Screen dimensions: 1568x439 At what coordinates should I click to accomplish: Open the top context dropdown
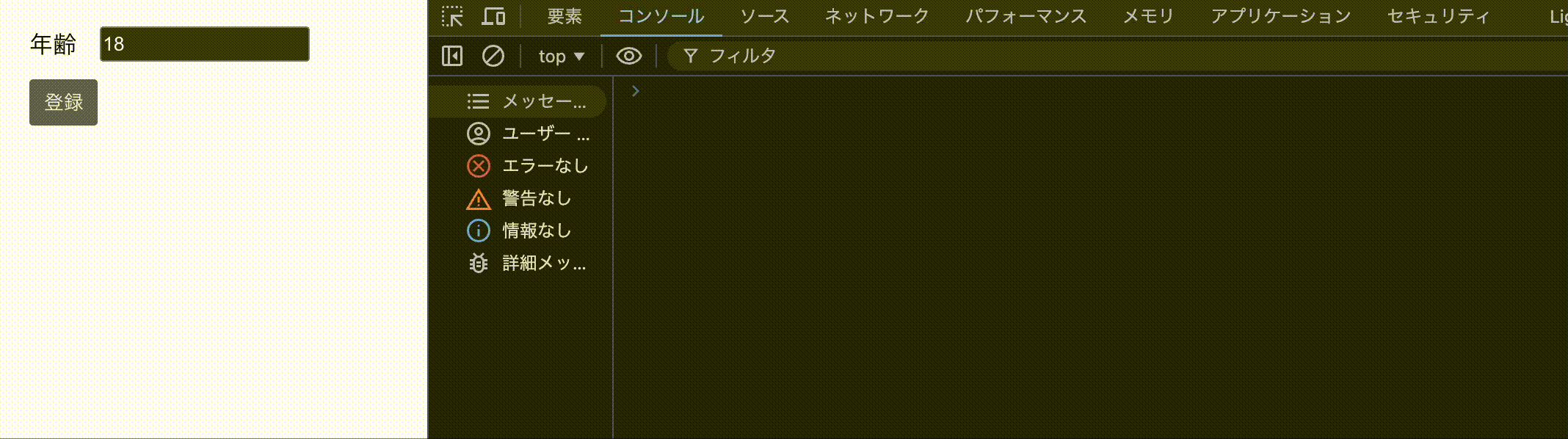pos(562,56)
